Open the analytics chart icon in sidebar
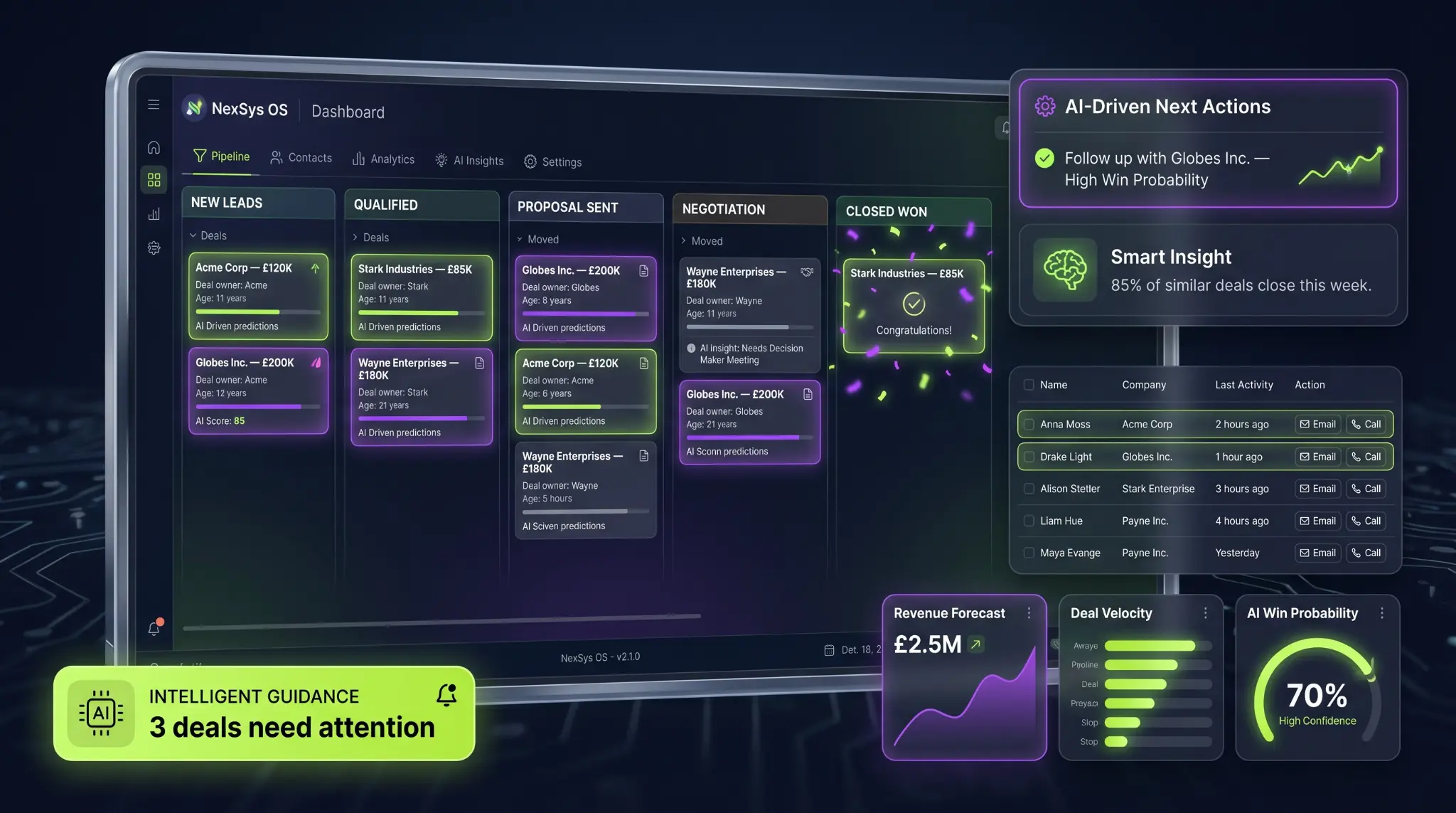 click(x=154, y=213)
